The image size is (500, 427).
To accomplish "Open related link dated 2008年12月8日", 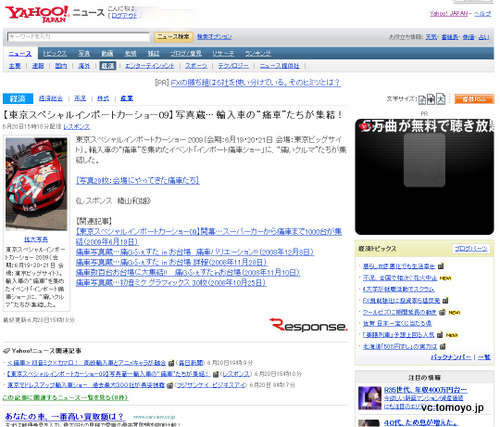I will tap(195, 252).
